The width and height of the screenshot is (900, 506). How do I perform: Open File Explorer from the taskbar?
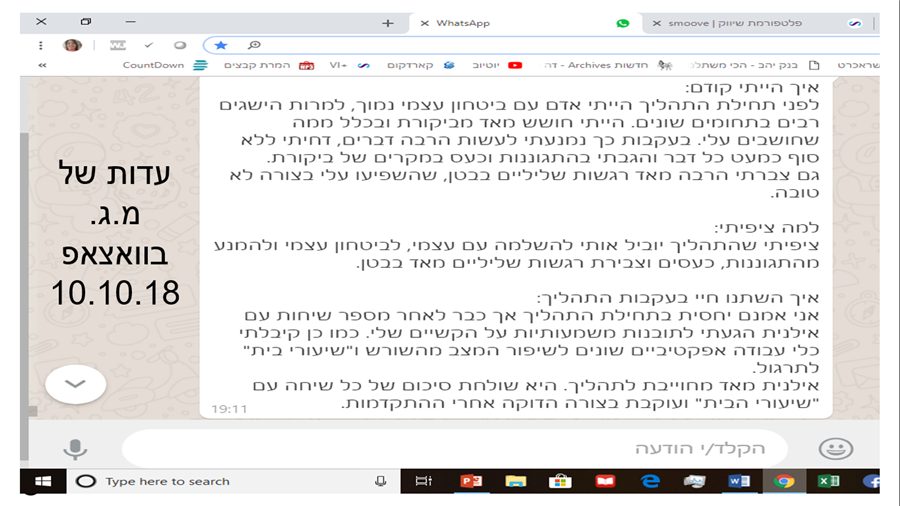point(515,481)
